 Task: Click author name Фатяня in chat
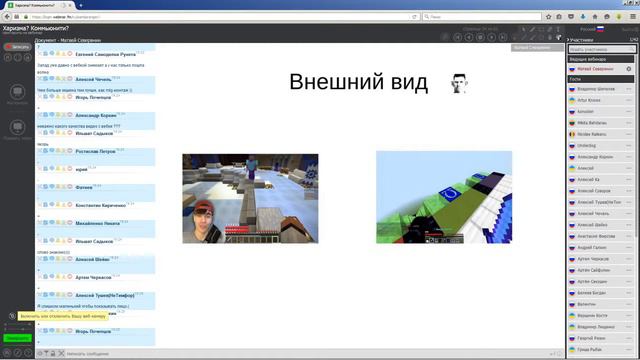click(84, 187)
